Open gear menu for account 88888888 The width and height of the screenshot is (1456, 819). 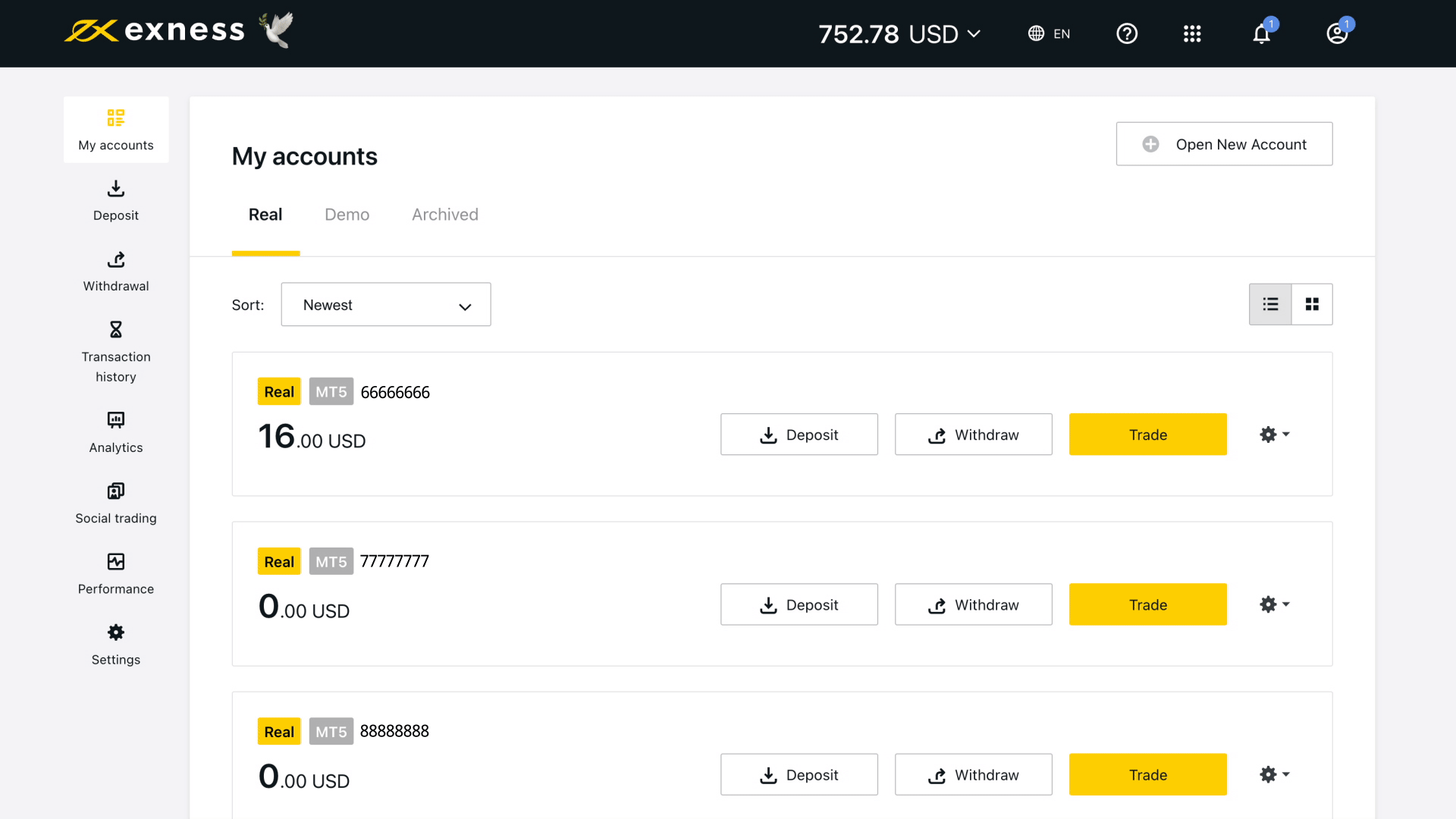[1275, 774]
